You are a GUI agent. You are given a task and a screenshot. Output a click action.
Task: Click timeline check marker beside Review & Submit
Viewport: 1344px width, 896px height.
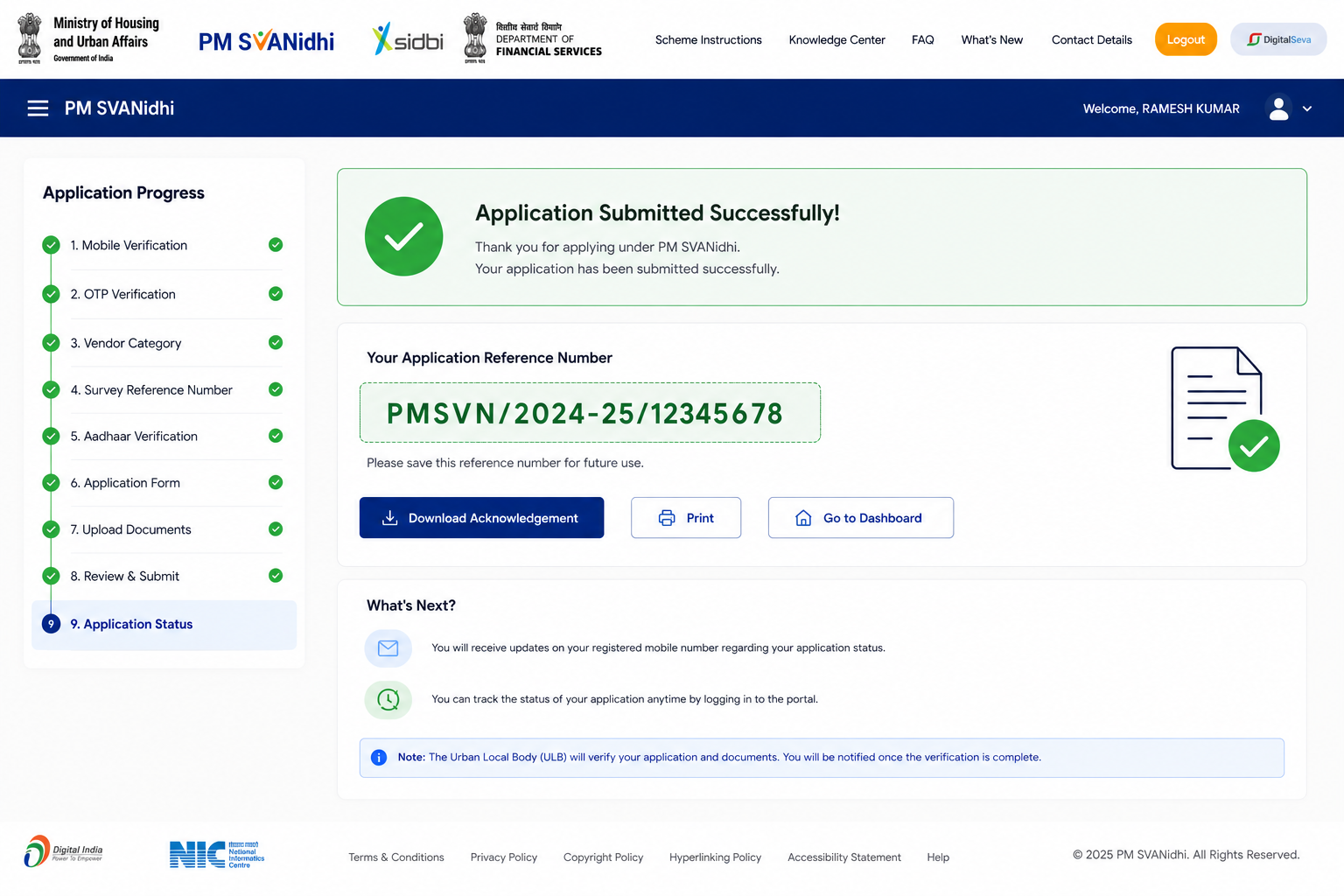pyautogui.click(x=51, y=576)
